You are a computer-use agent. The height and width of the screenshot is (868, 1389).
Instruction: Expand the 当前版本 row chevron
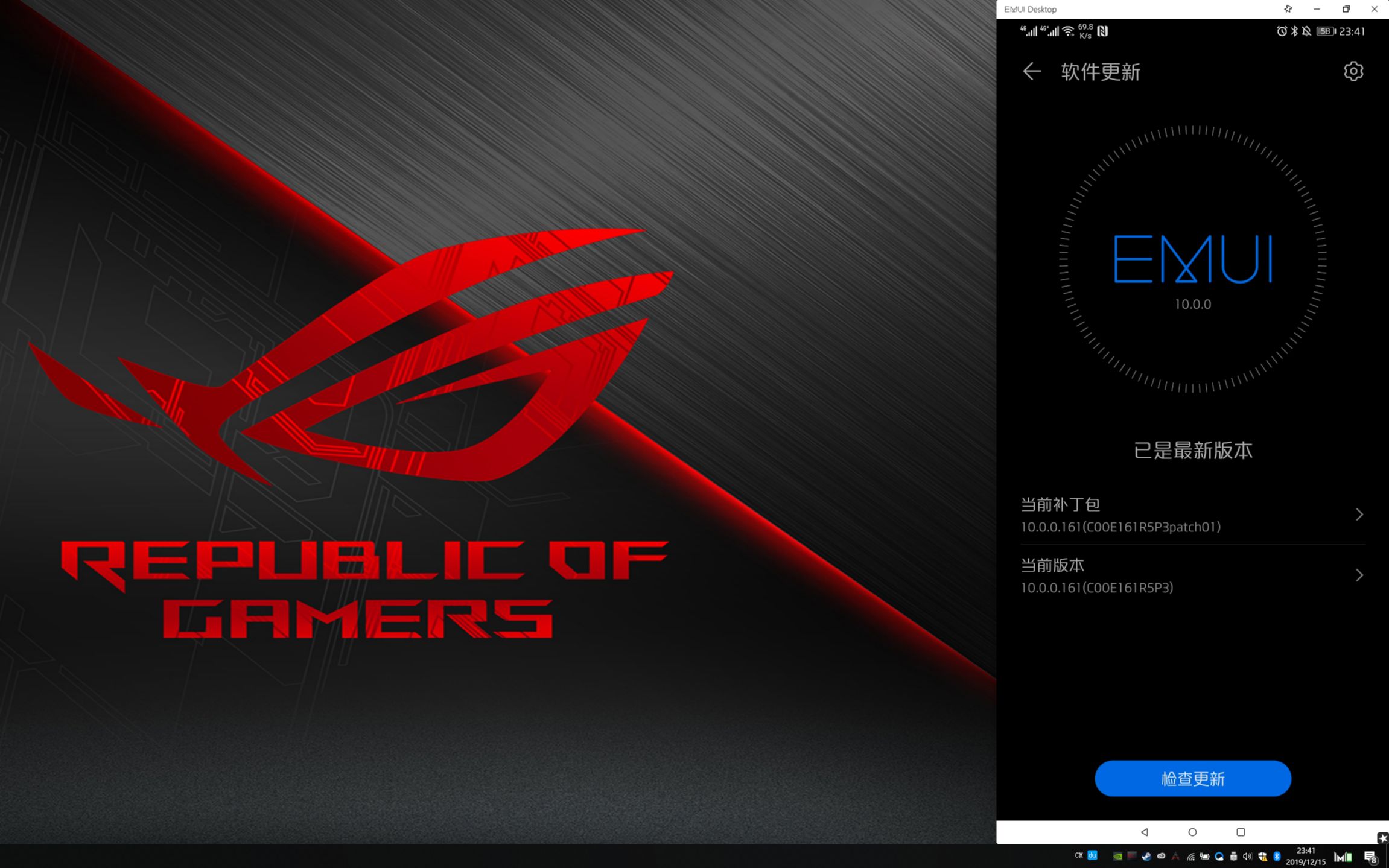pos(1359,575)
